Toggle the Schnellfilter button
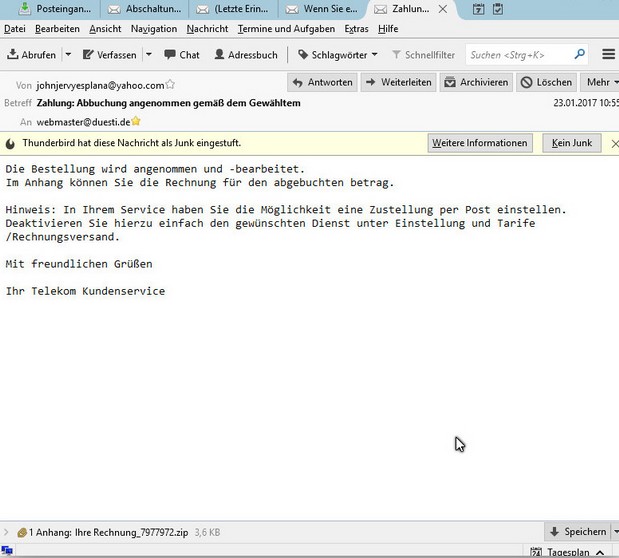Screen dimensions: 619x558 [x=423, y=55]
